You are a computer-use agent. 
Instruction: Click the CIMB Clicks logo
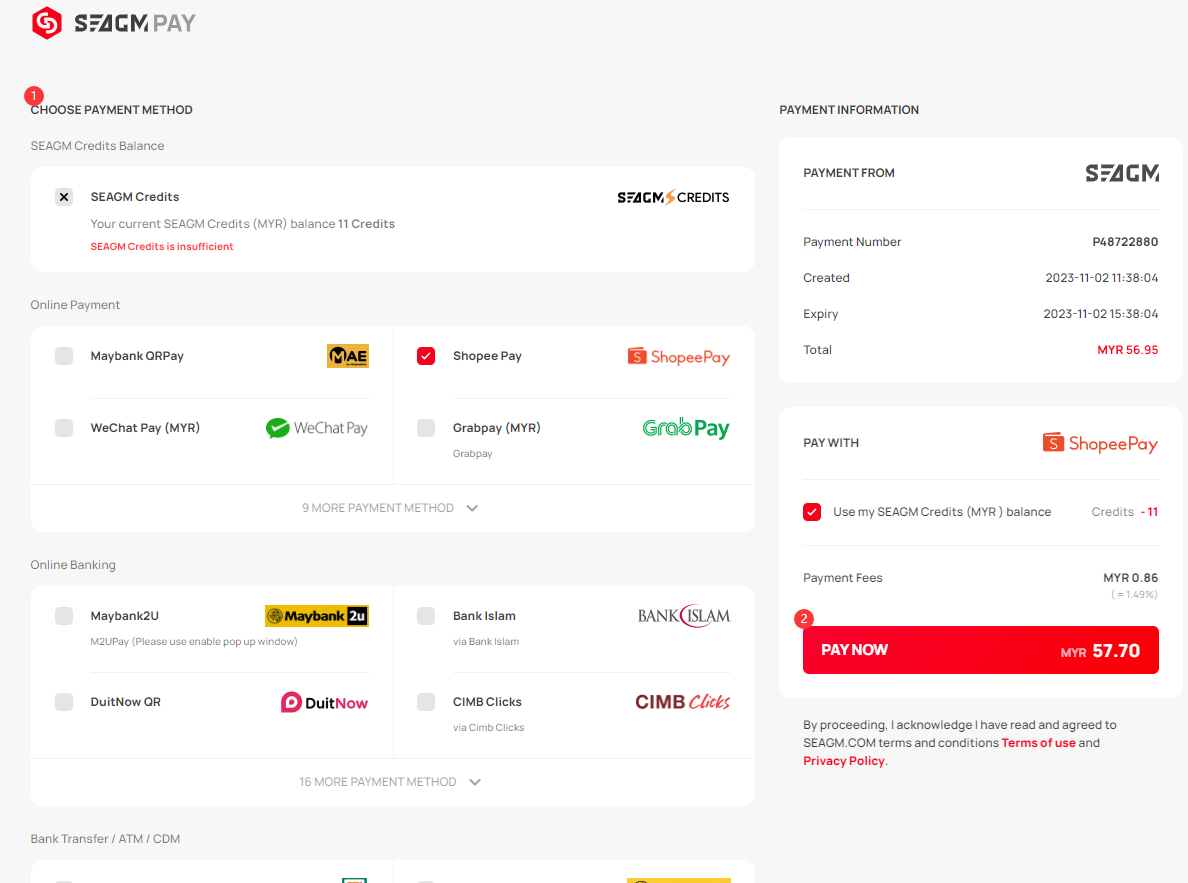(683, 702)
